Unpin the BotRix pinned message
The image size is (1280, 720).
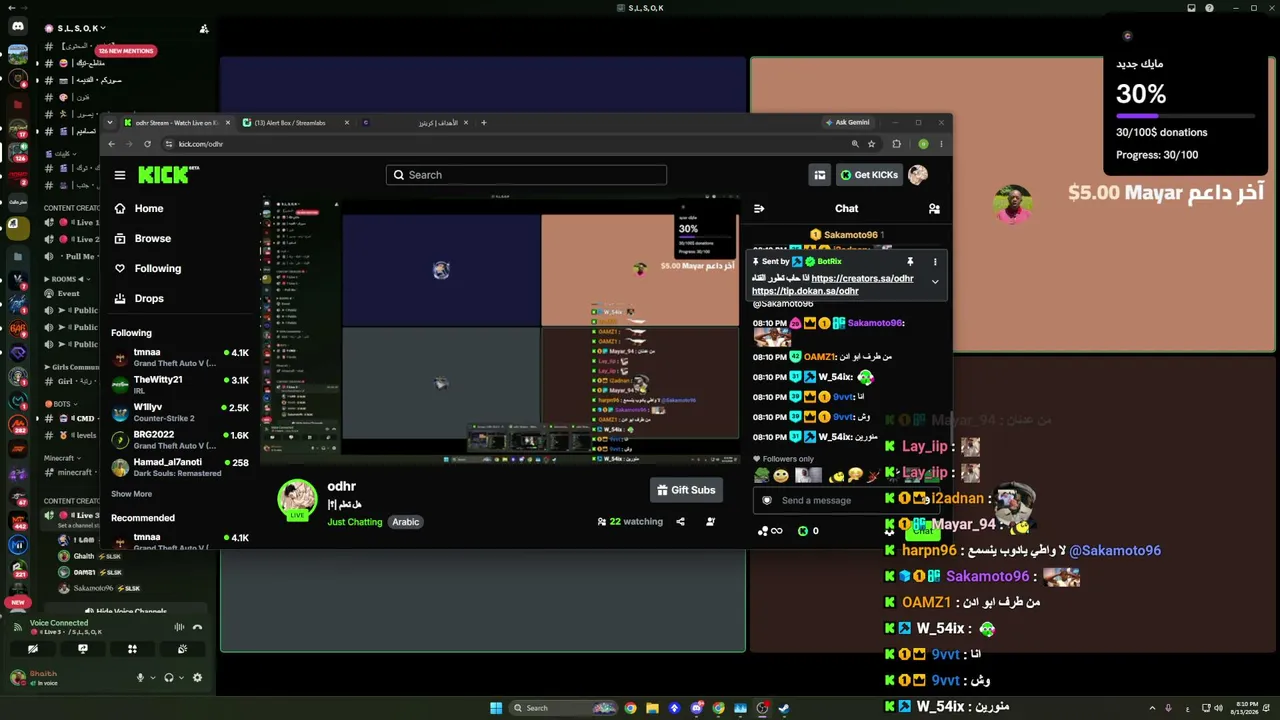coord(910,262)
